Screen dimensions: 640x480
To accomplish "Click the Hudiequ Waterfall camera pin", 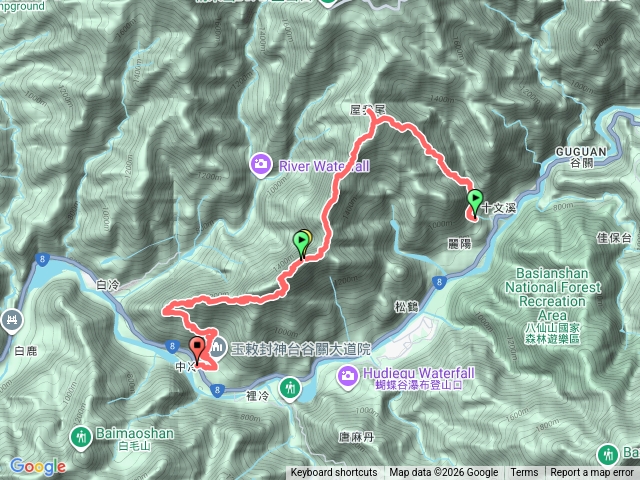I will pyautogui.click(x=348, y=377).
